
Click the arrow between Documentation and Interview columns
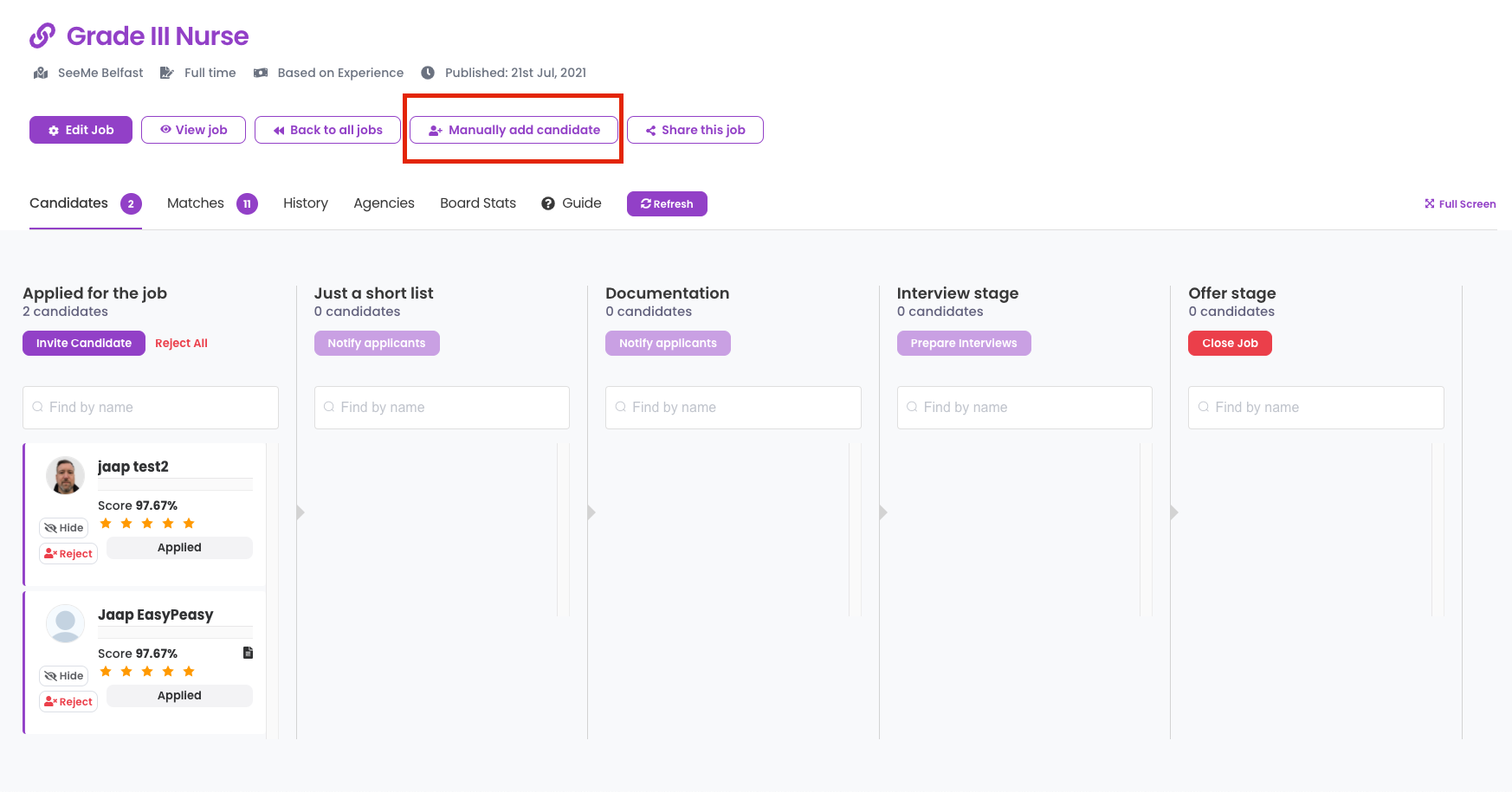click(x=883, y=512)
